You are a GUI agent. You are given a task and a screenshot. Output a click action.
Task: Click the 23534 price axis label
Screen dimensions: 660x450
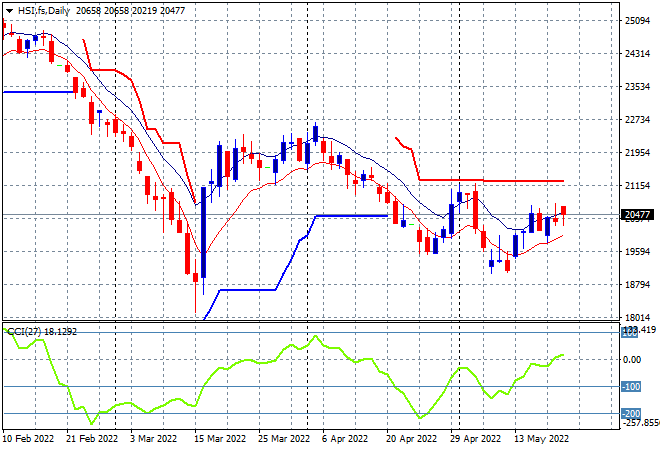tap(637, 86)
